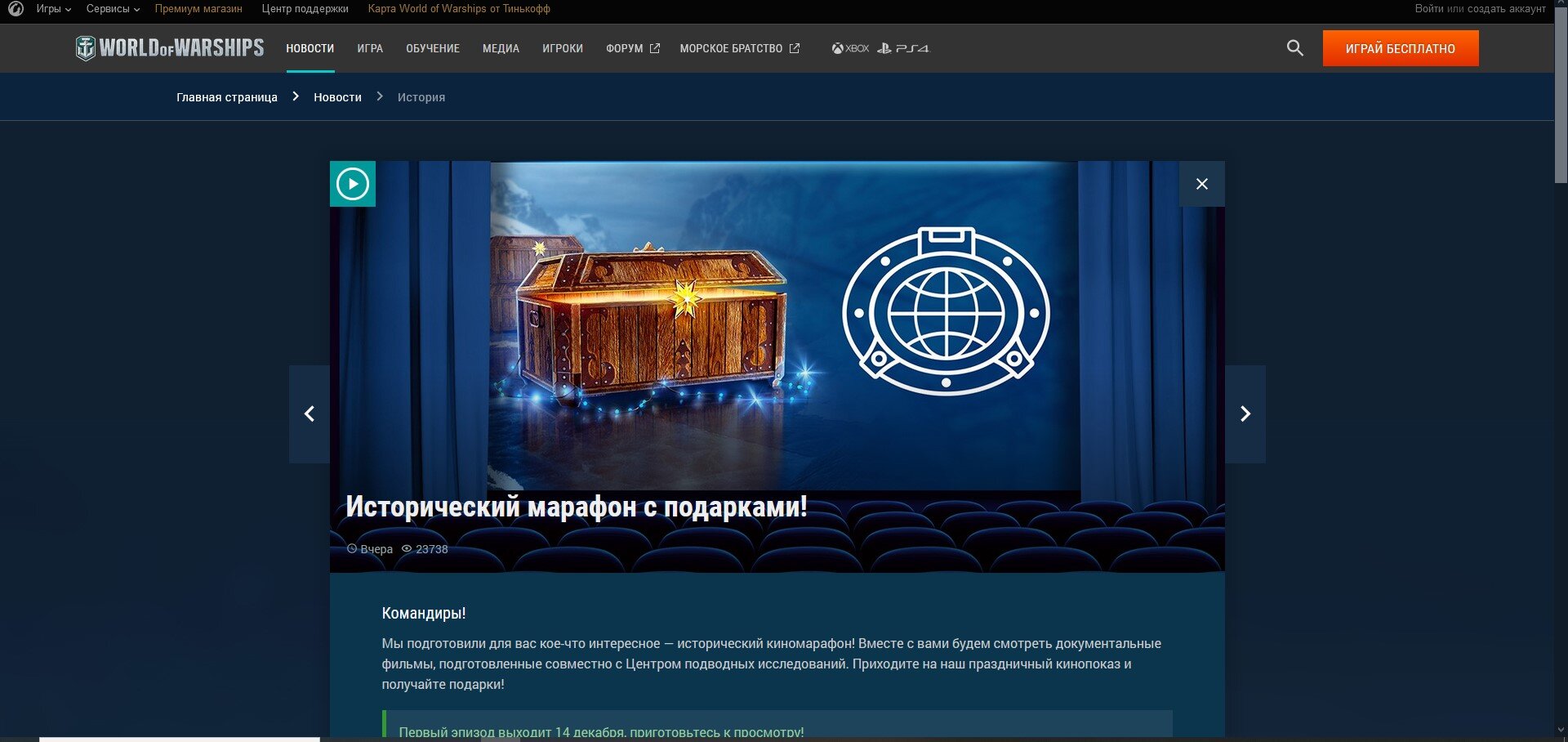Click МОРСКОЕ БРАТСТВО external-link arrow icon

click(x=794, y=48)
